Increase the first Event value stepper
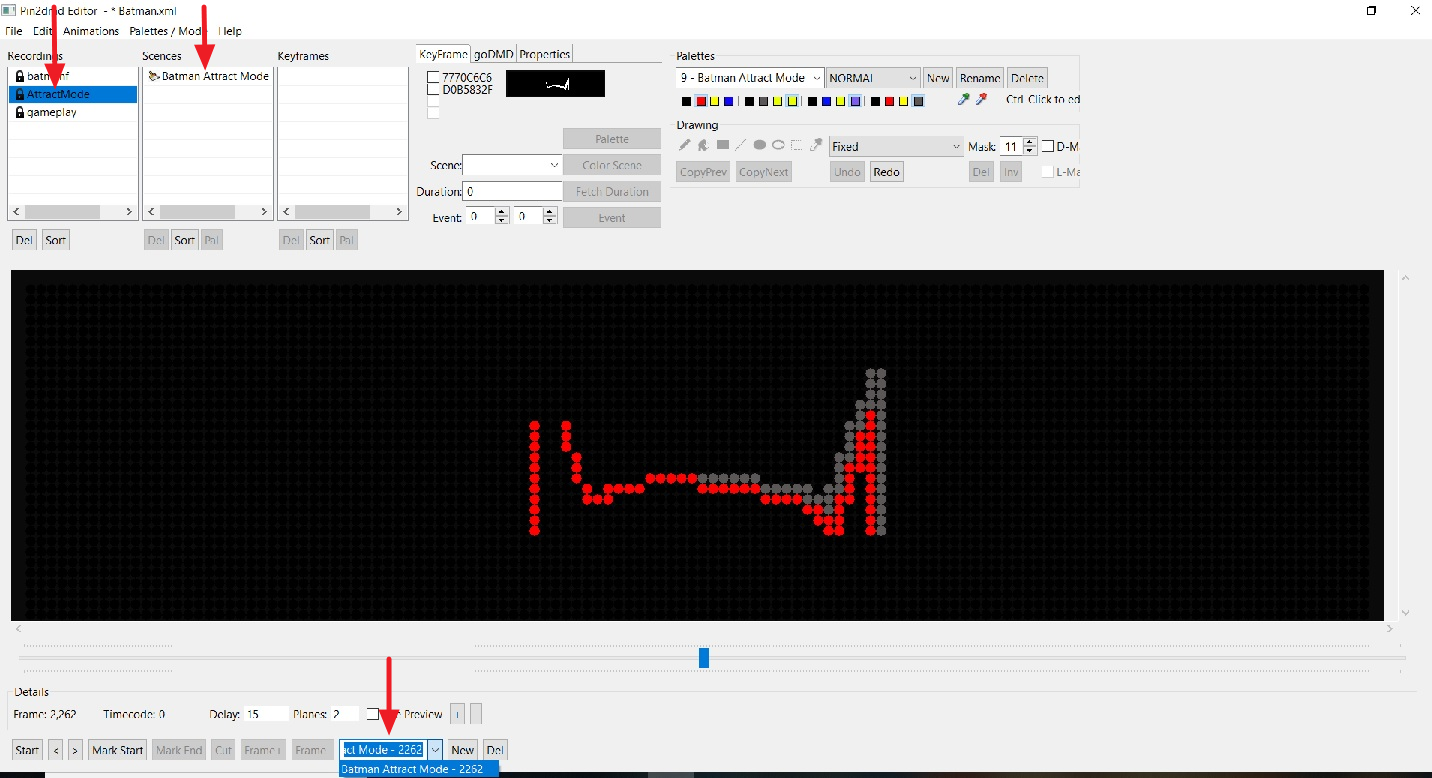 pyautogui.click(x=502, y=212)
